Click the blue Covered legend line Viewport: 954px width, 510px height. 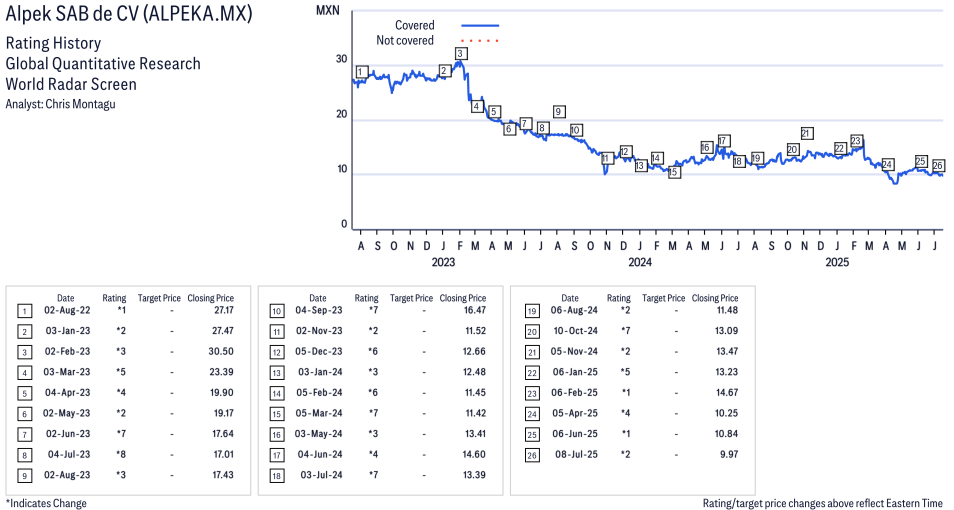click(480, 26)
